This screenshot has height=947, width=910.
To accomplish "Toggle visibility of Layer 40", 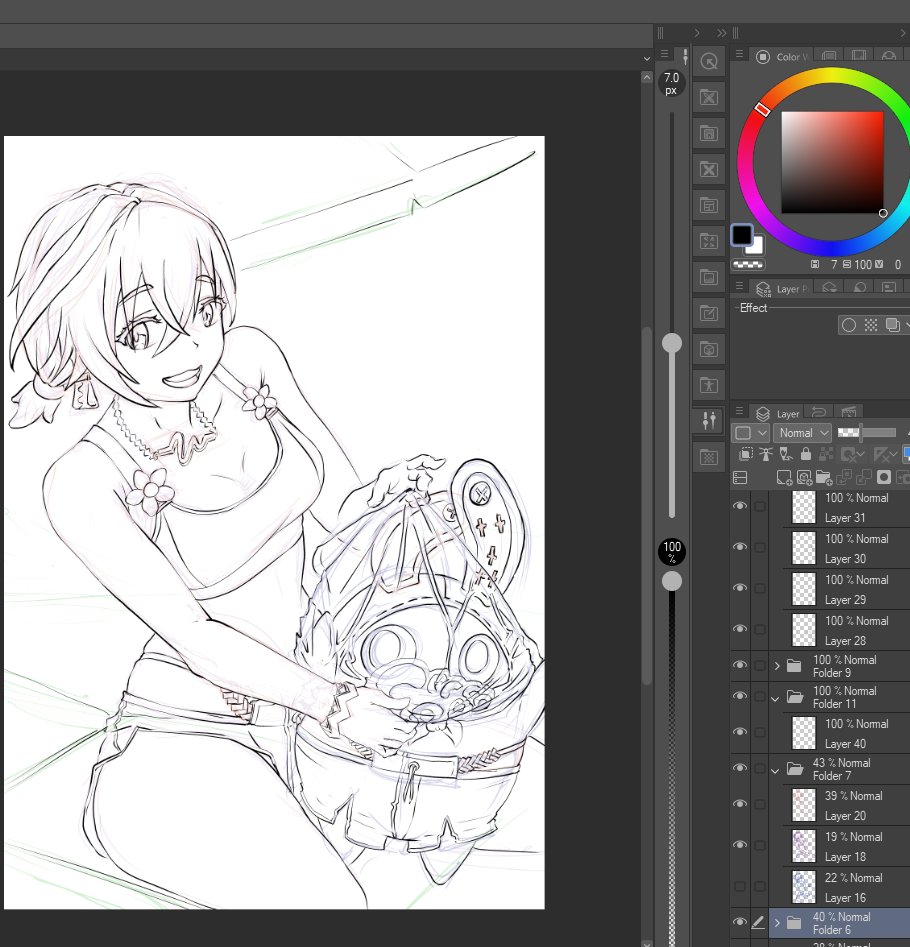I will coord(740,732).
